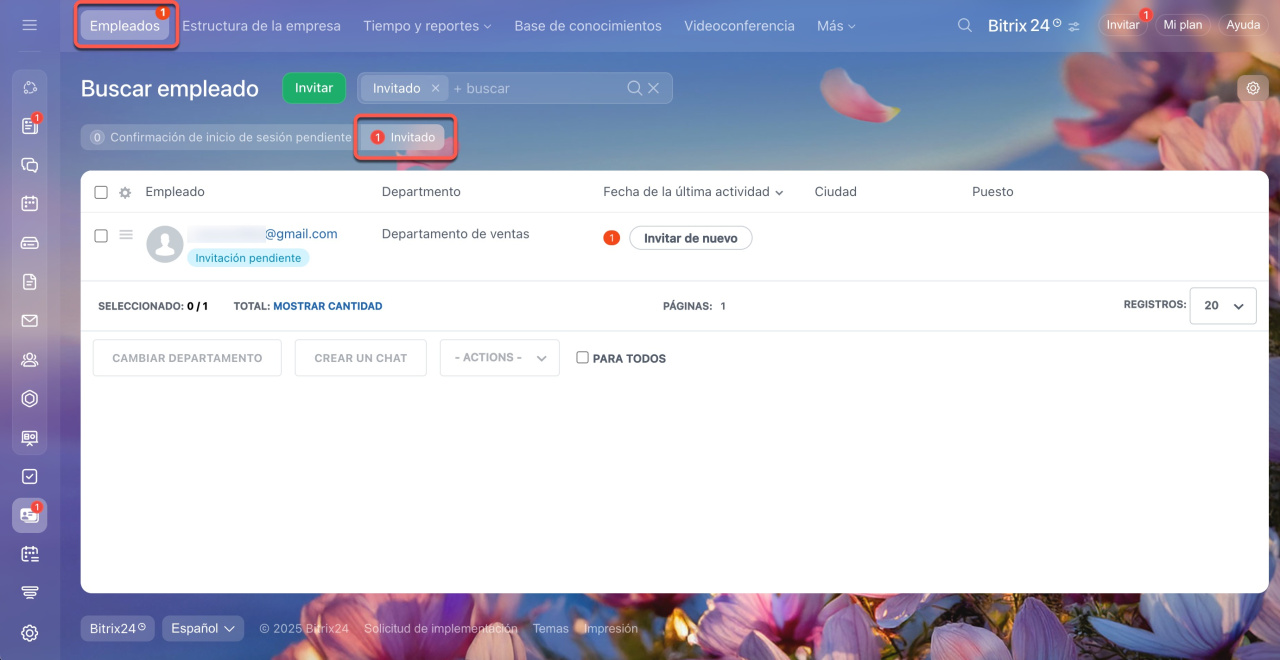Click the gmail employee avatar

click(165, 244)
